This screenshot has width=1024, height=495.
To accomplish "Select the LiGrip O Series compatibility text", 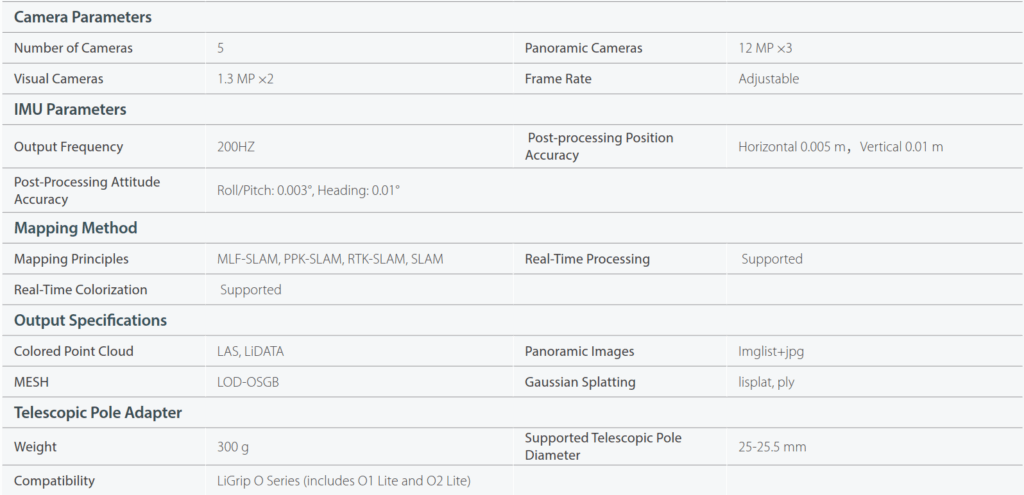I will (344, 481).
